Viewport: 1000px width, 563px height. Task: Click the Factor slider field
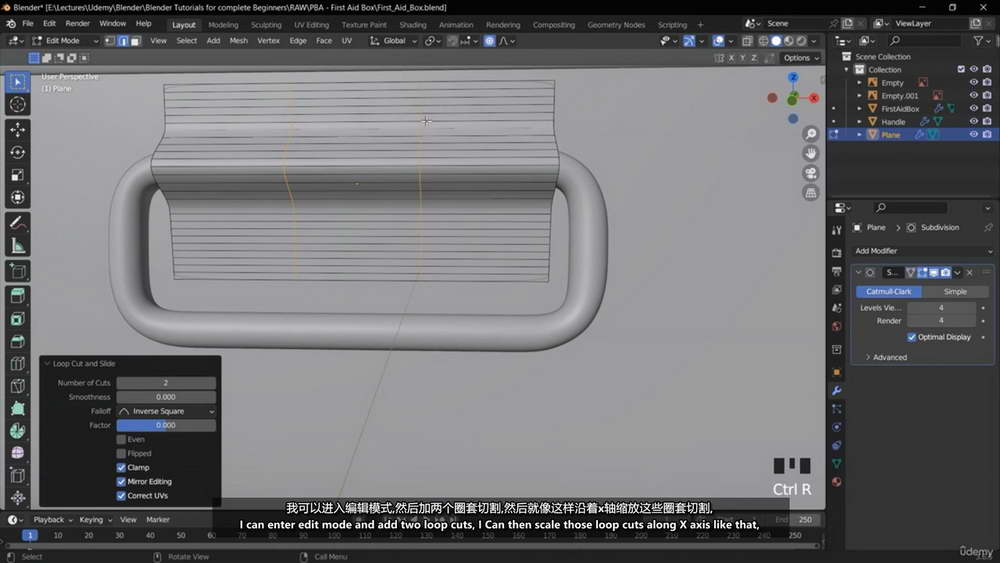click(x=166, y=425)
